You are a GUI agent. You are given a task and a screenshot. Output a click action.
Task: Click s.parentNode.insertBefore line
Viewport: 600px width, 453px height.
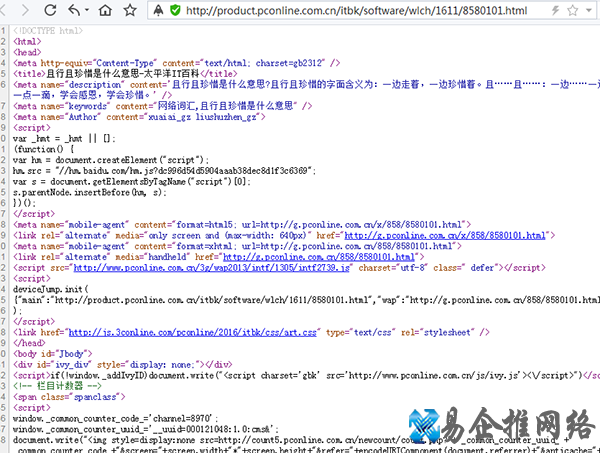tap(90, 192)
